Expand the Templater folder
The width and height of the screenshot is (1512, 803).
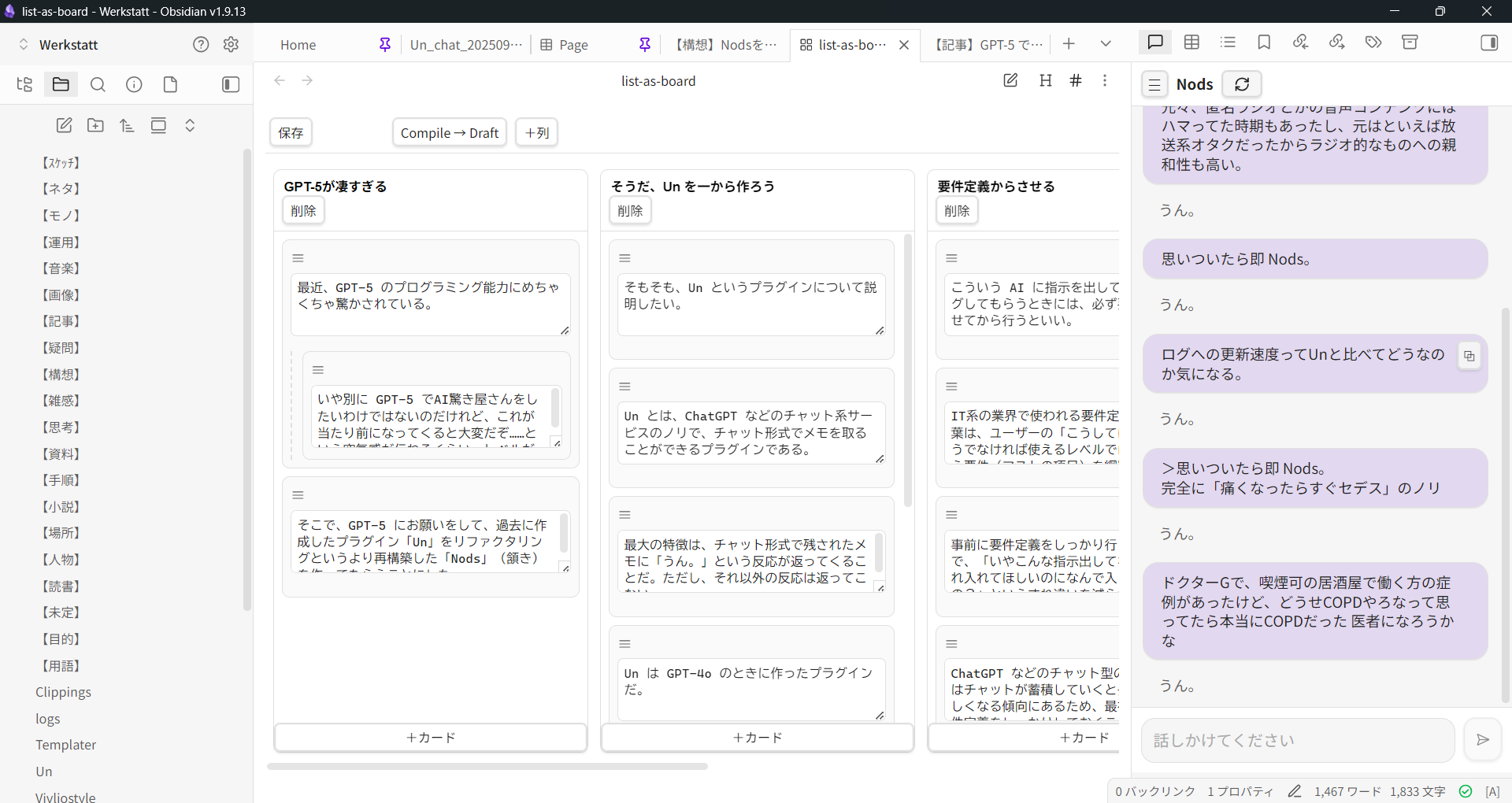[65, 745]
